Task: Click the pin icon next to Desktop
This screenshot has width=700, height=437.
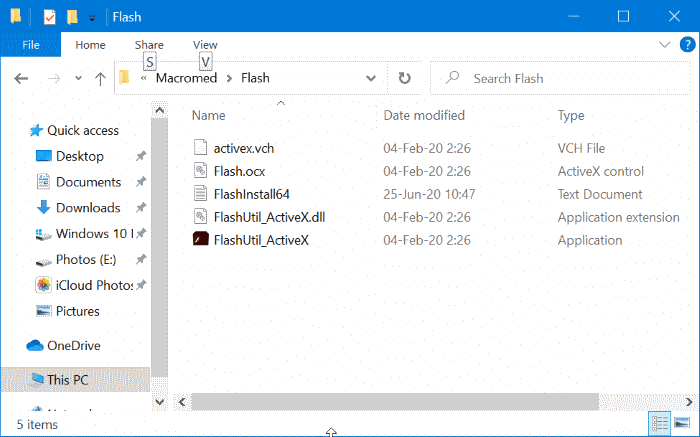Action: 141,156
